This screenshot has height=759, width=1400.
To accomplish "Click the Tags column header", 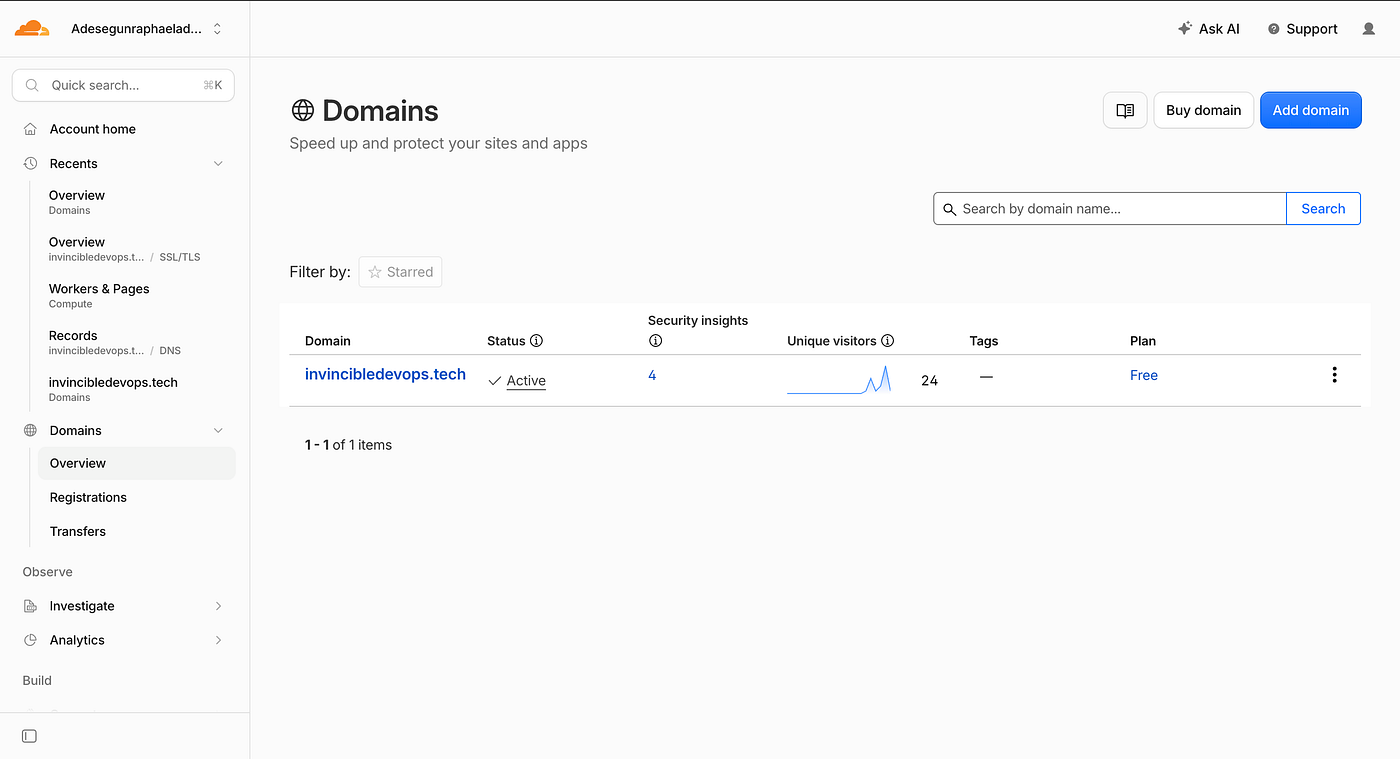I will point(984,341).
